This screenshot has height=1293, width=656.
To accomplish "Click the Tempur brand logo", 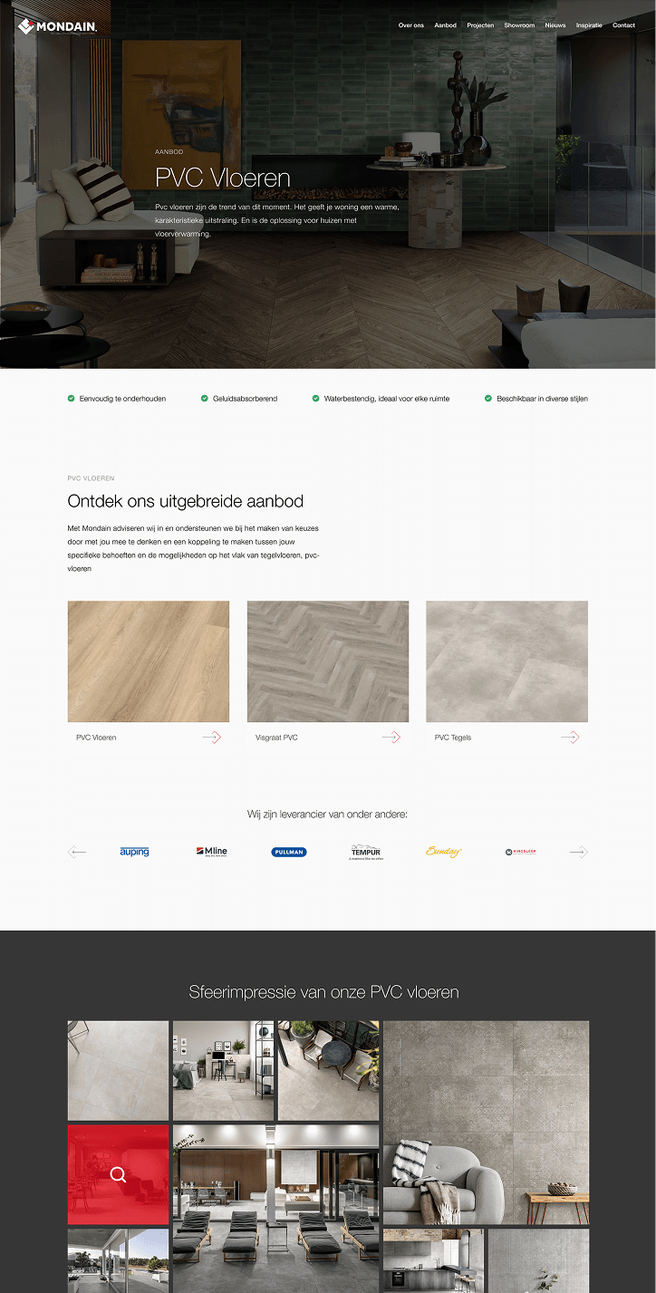I will pyautogui.click(x=366, y=852).
